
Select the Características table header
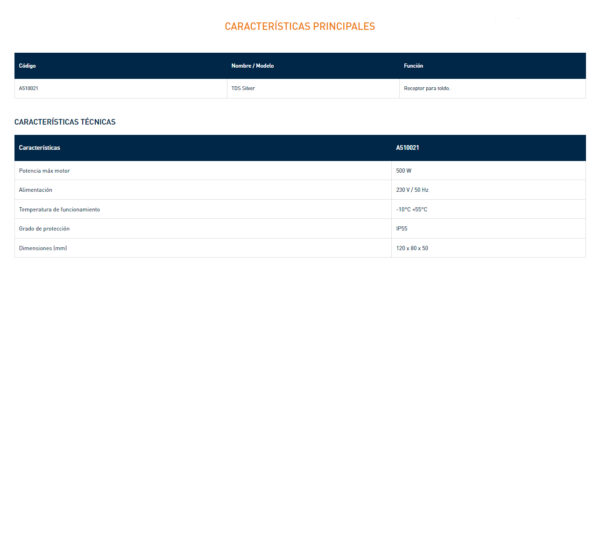pyautogui.click(x=39, y=148)
